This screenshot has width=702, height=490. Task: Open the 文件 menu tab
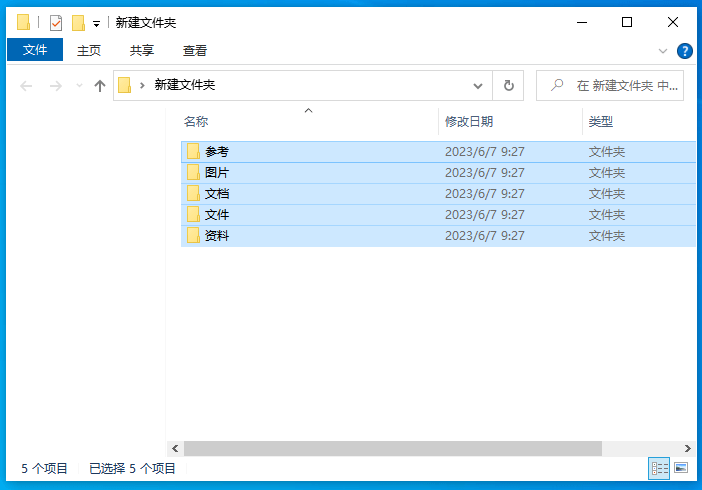(x=35, y=50)
